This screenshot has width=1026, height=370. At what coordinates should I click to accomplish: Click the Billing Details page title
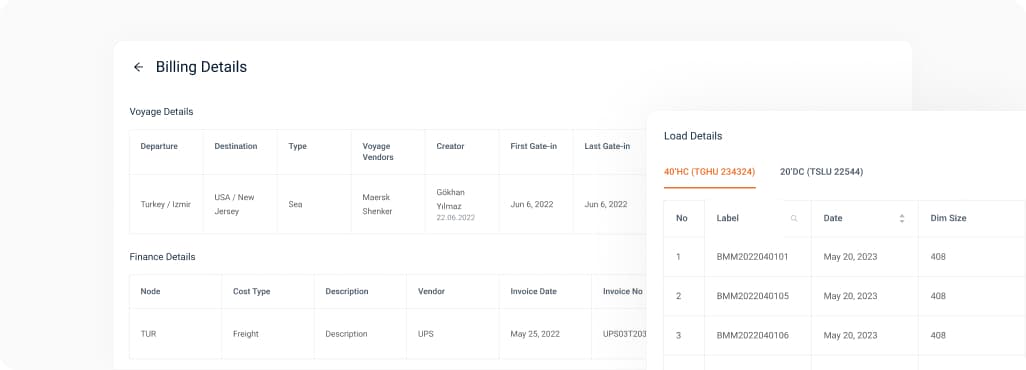[x=201, y=67]
